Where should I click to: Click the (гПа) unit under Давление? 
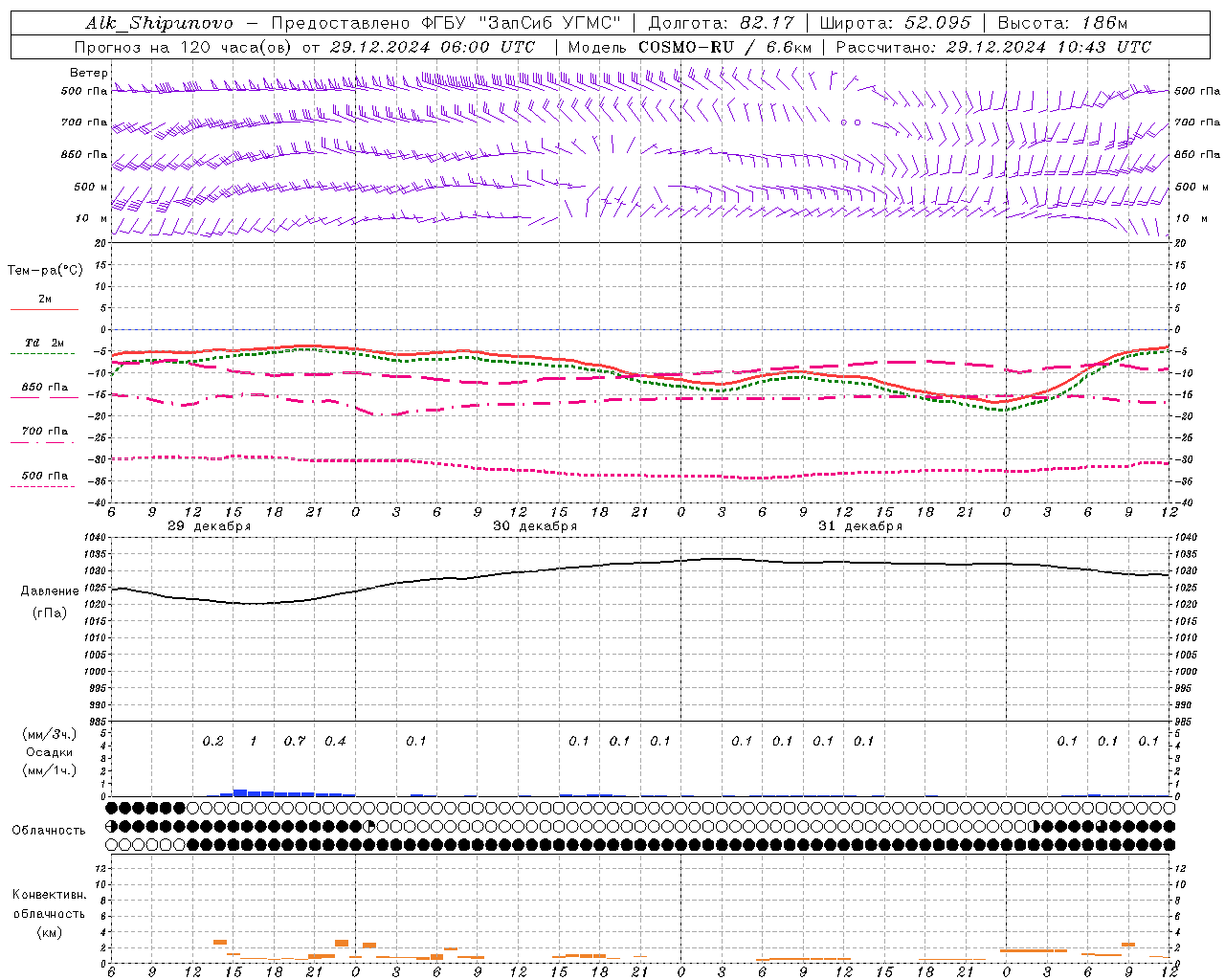pyautogui.click(x=50, y=613)
